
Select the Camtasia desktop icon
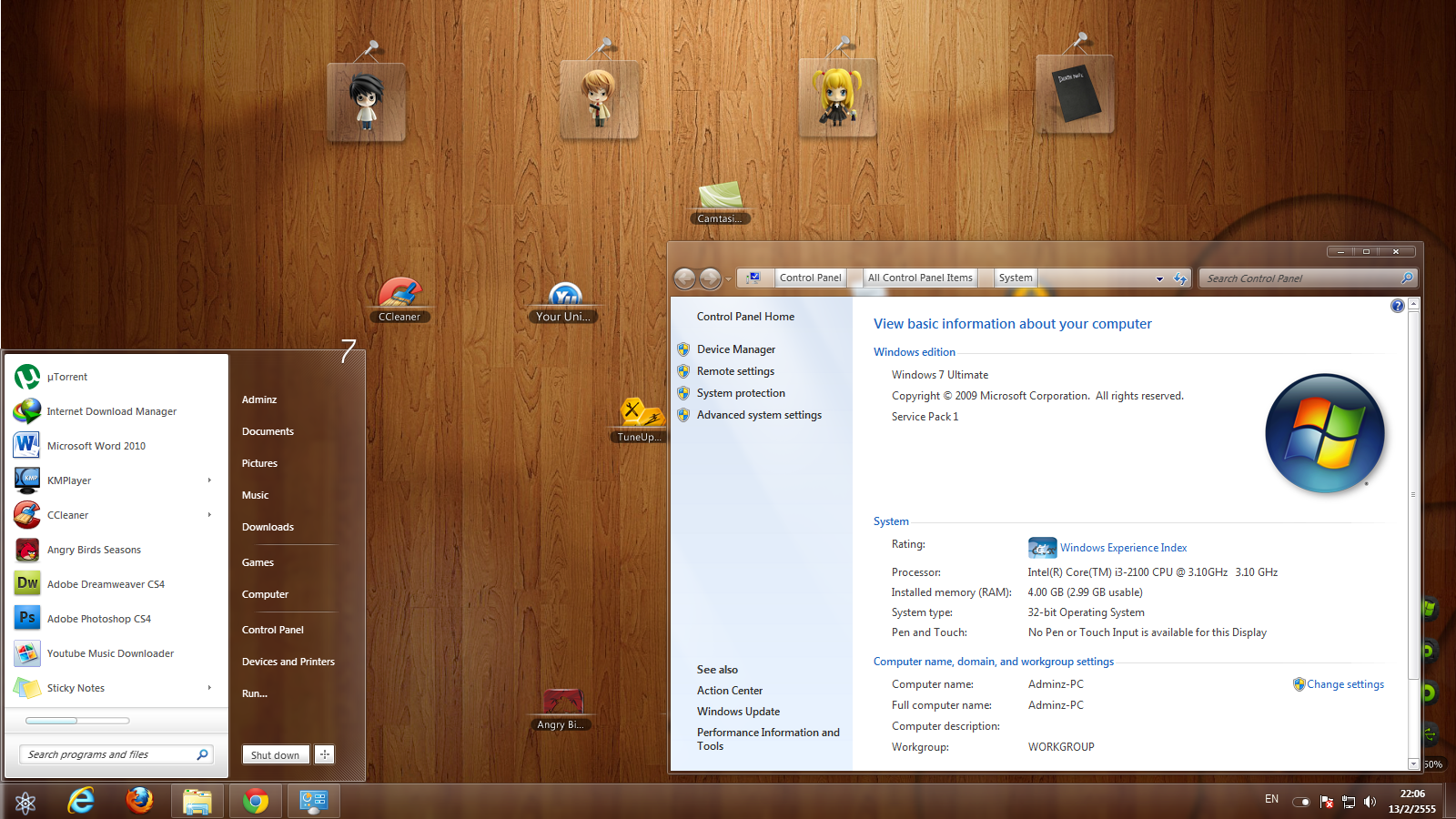[720, 202]
